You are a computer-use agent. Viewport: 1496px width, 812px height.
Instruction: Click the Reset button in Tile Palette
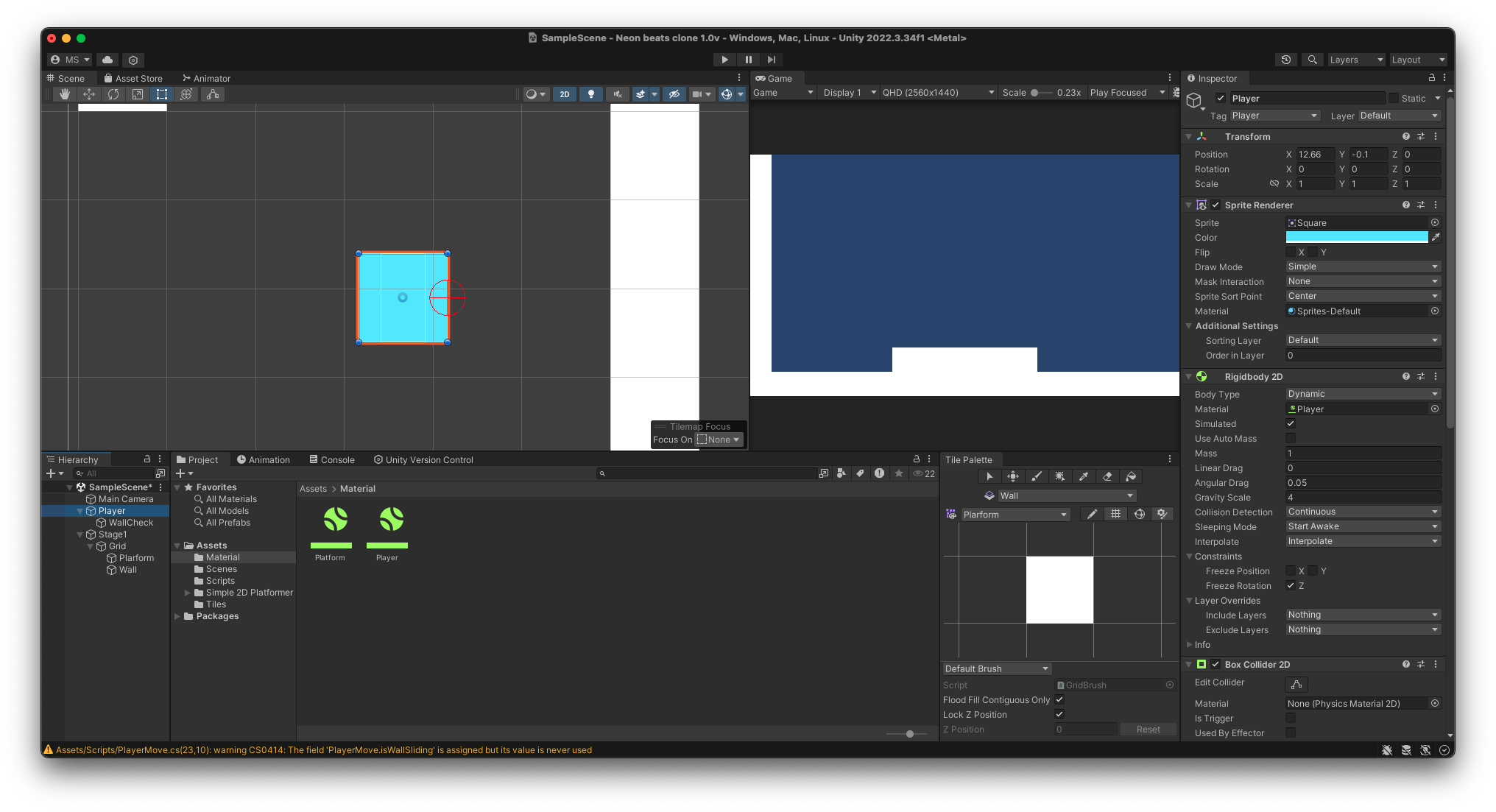(x=1148, y=730)
